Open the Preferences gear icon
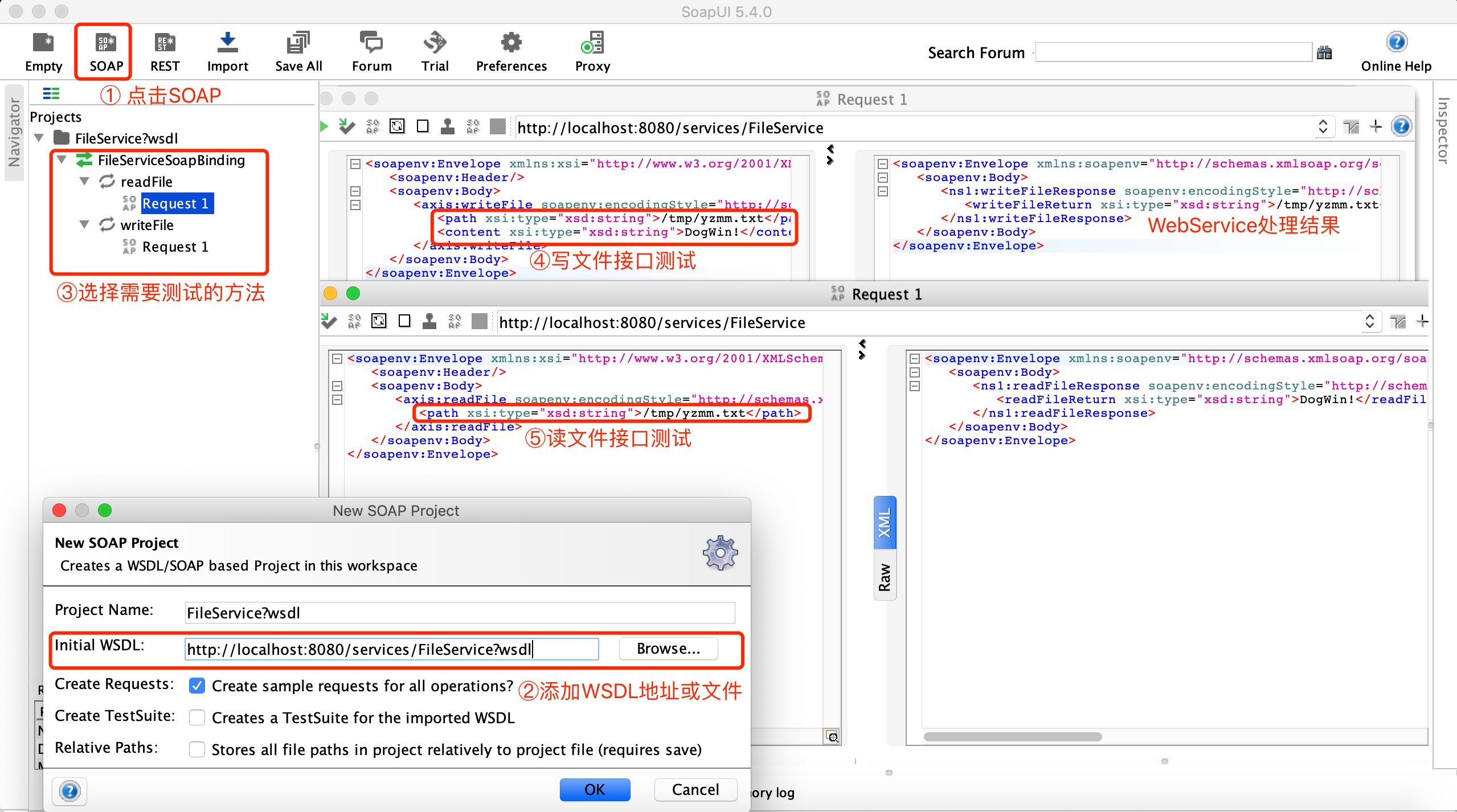 (511, 43)
